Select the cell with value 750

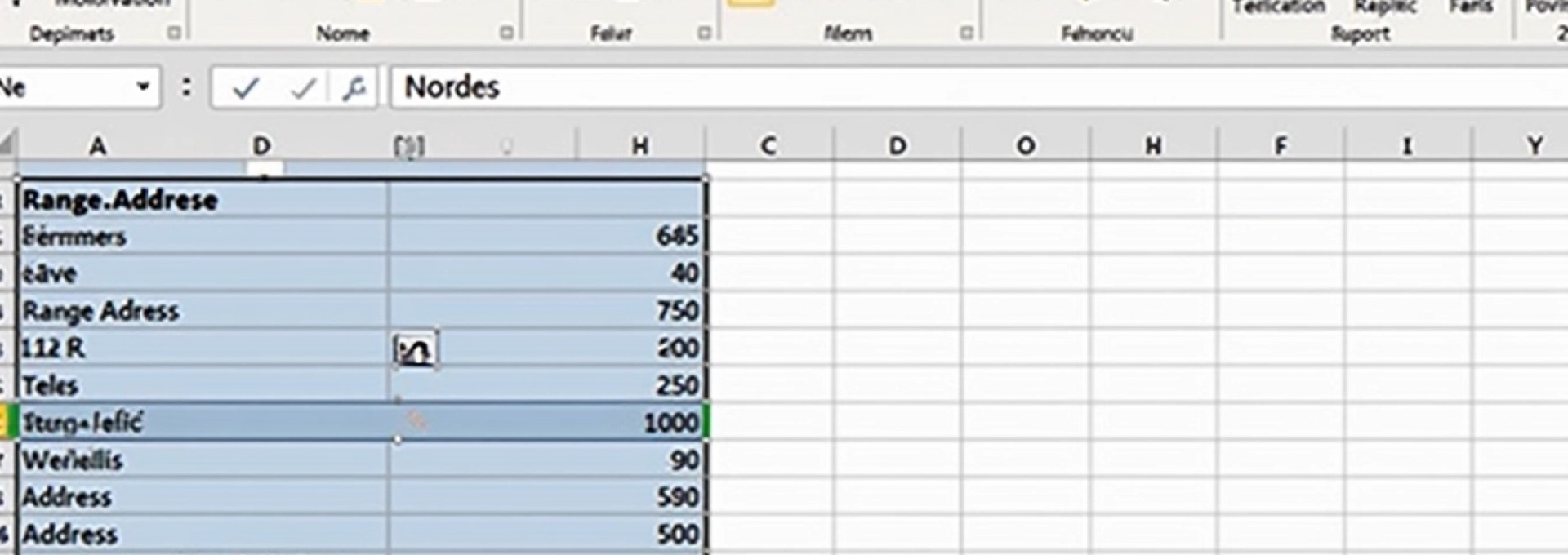(x=547, y=311)
